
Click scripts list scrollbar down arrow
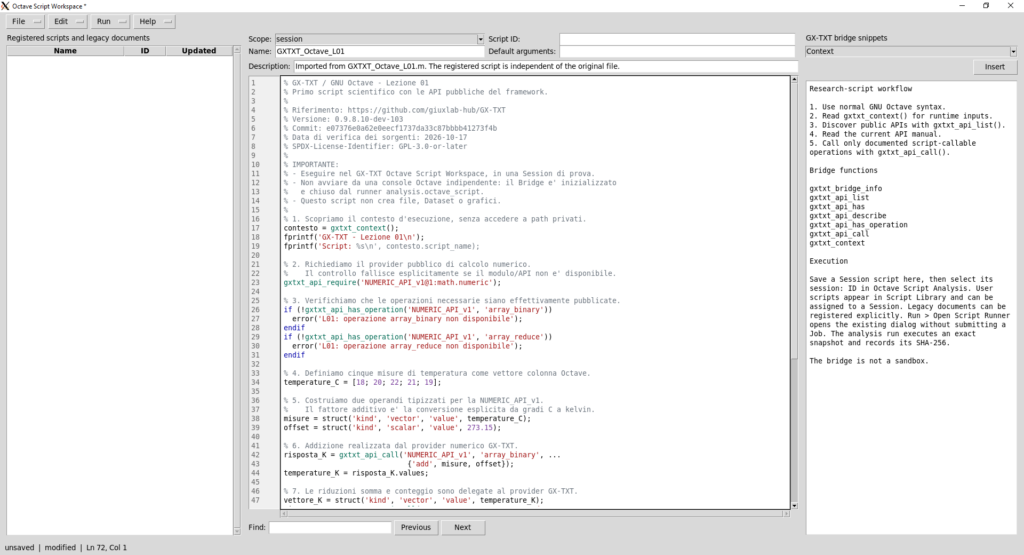[x=236, y=531]
